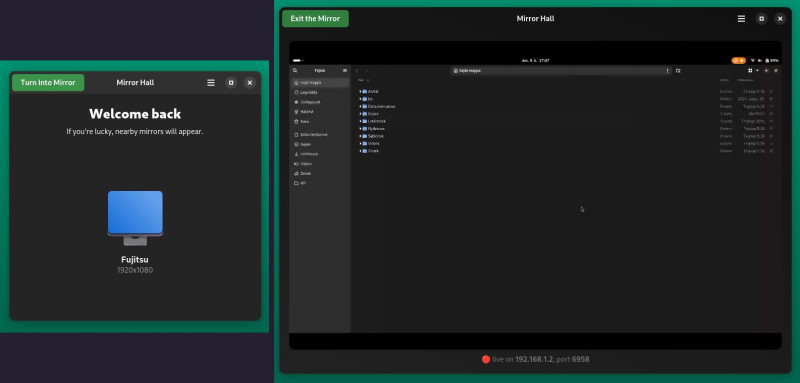Expand the Dokumentumok folder row in list
The image size is (800, 383).
(x=360, y=107)
